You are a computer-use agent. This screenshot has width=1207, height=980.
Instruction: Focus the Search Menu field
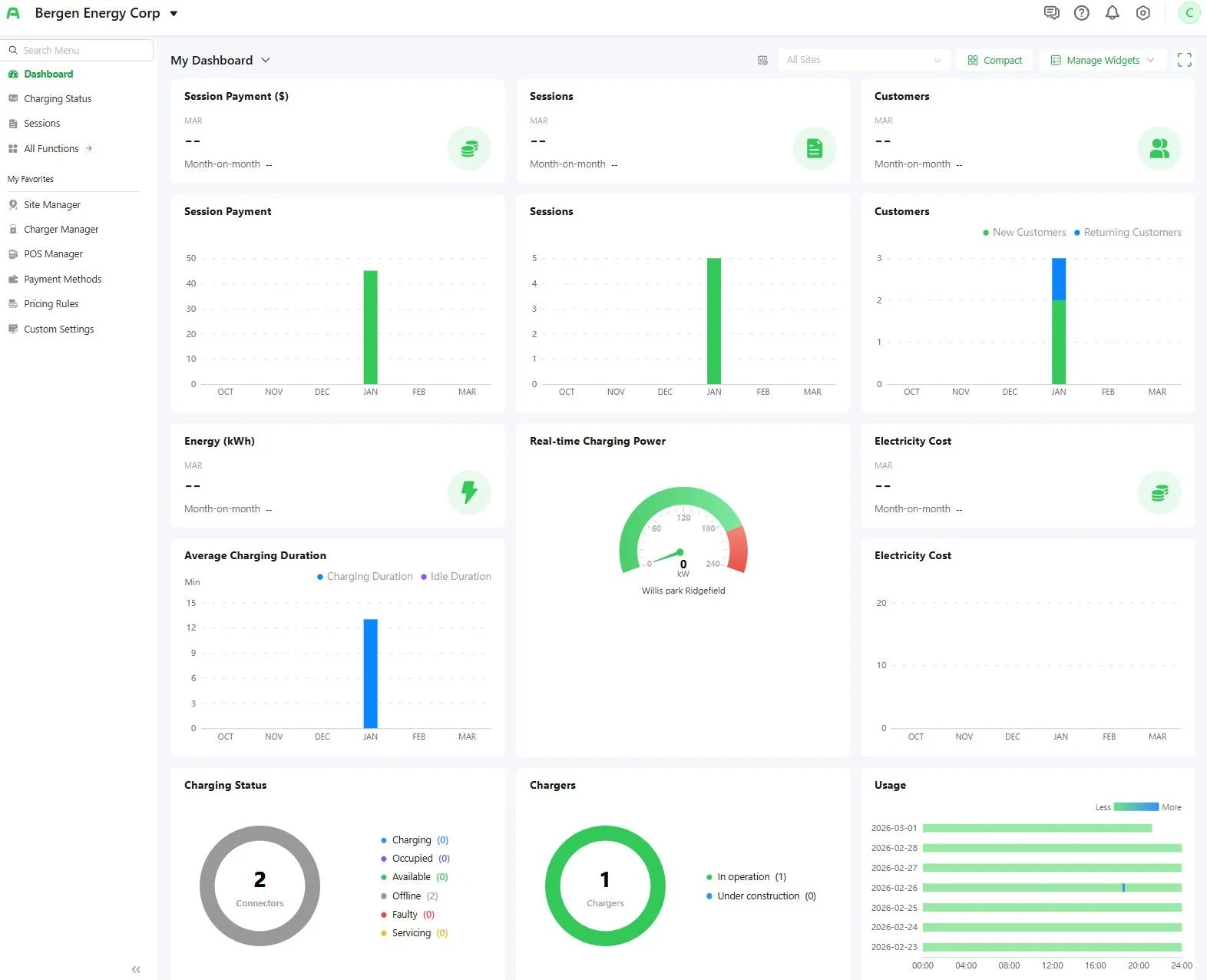[77, 50]
